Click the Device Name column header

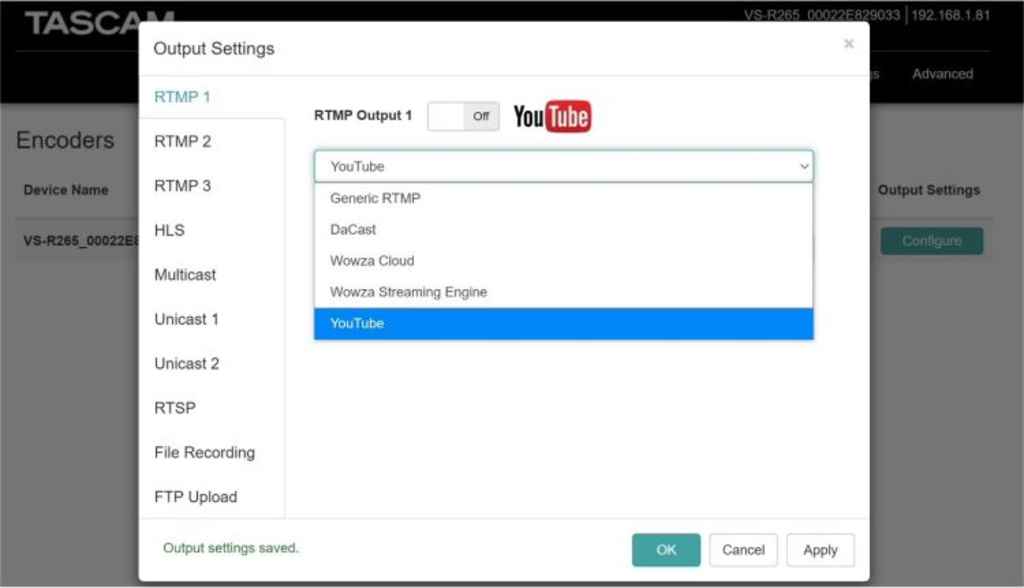point(66,190)
